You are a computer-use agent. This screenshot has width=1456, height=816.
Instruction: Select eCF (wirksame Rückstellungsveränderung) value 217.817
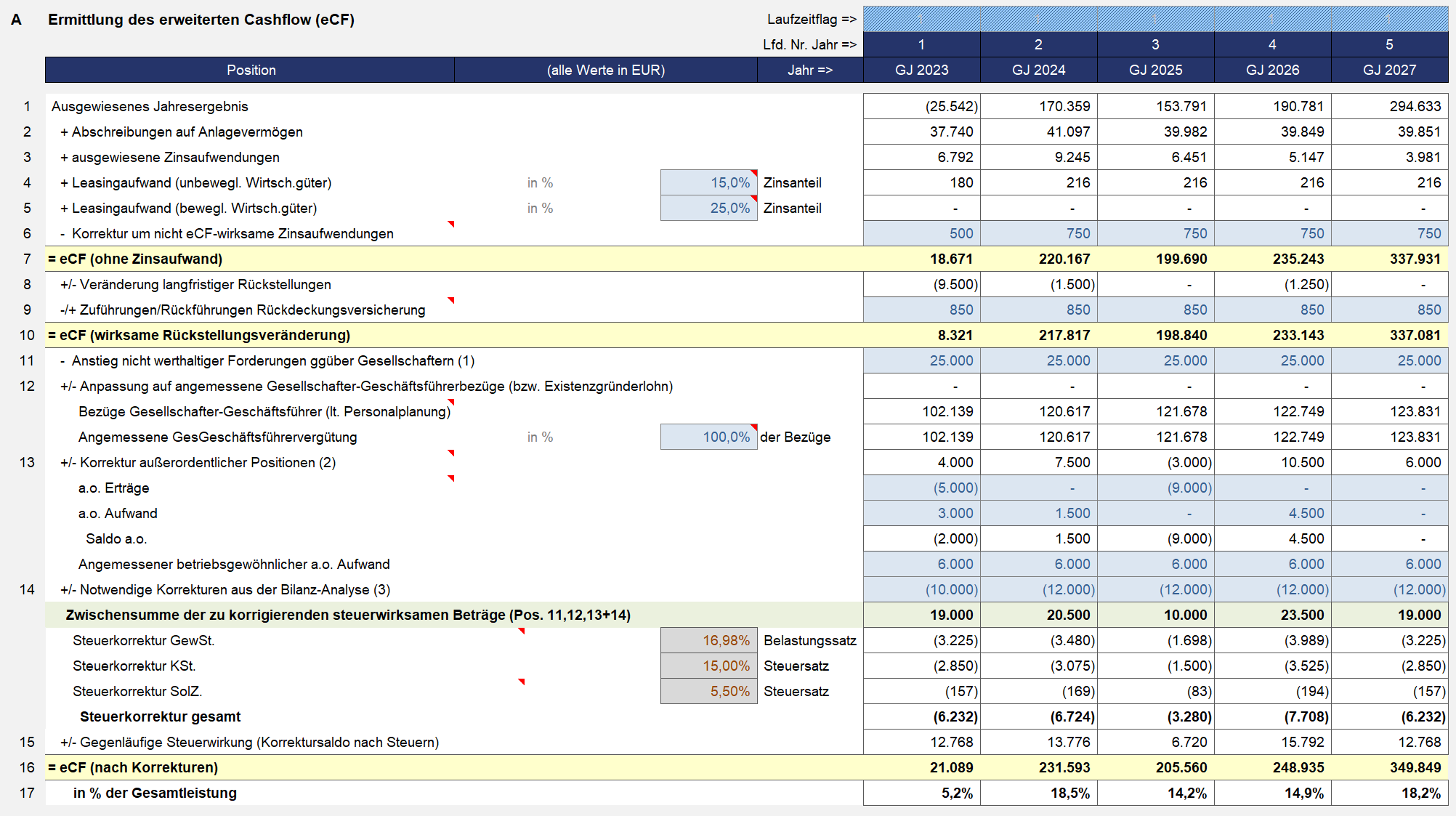click(1038, 335)
